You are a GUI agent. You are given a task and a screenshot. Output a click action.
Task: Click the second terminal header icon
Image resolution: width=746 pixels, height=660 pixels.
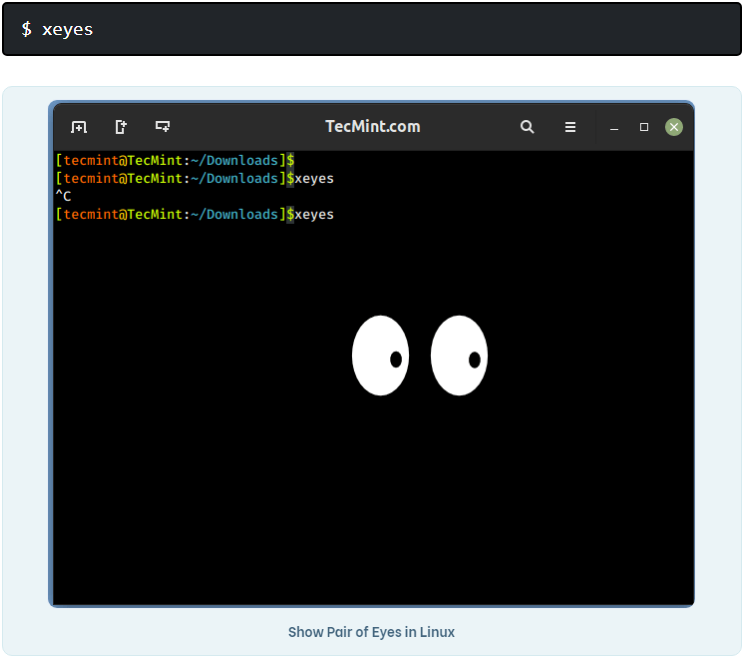coord(121,127)
